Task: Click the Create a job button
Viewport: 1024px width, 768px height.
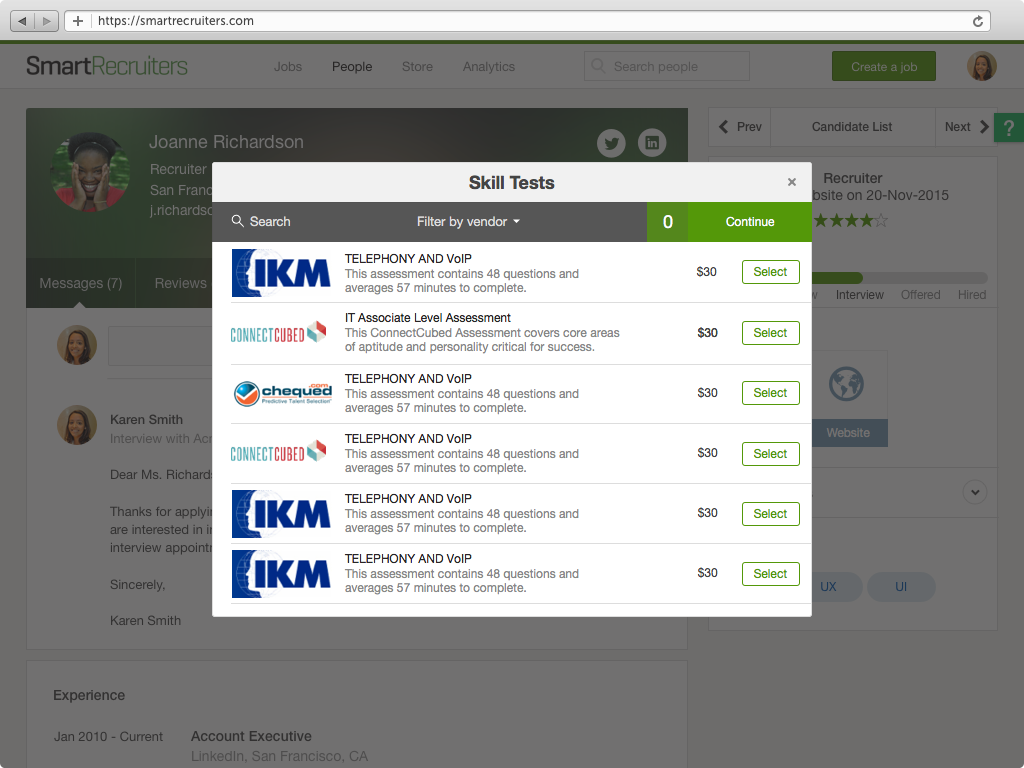Action: pos(884,66)
